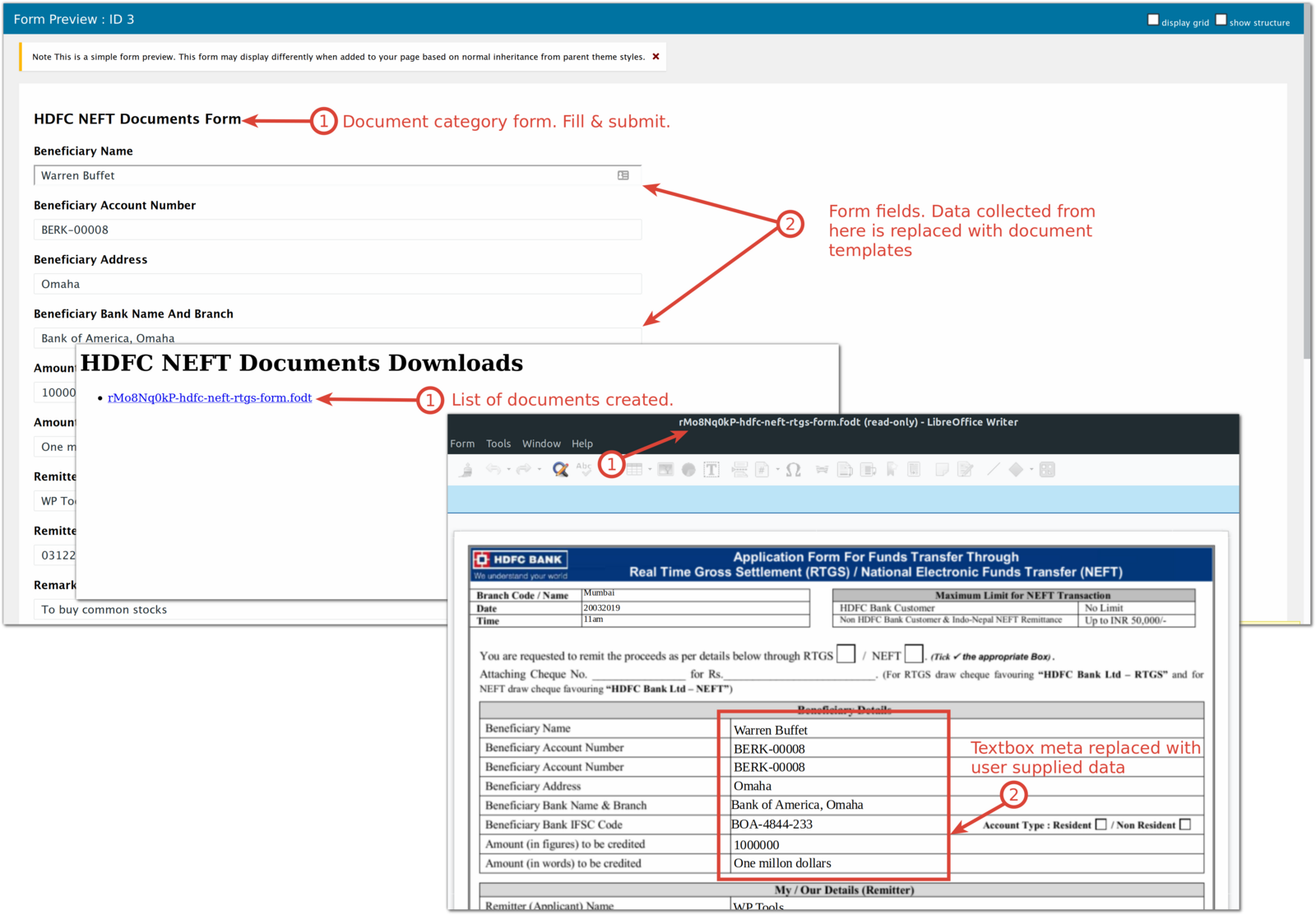Open the Tools menu in Writer
The height and width of the screenshot is (915, 1316).
point(498,443)
